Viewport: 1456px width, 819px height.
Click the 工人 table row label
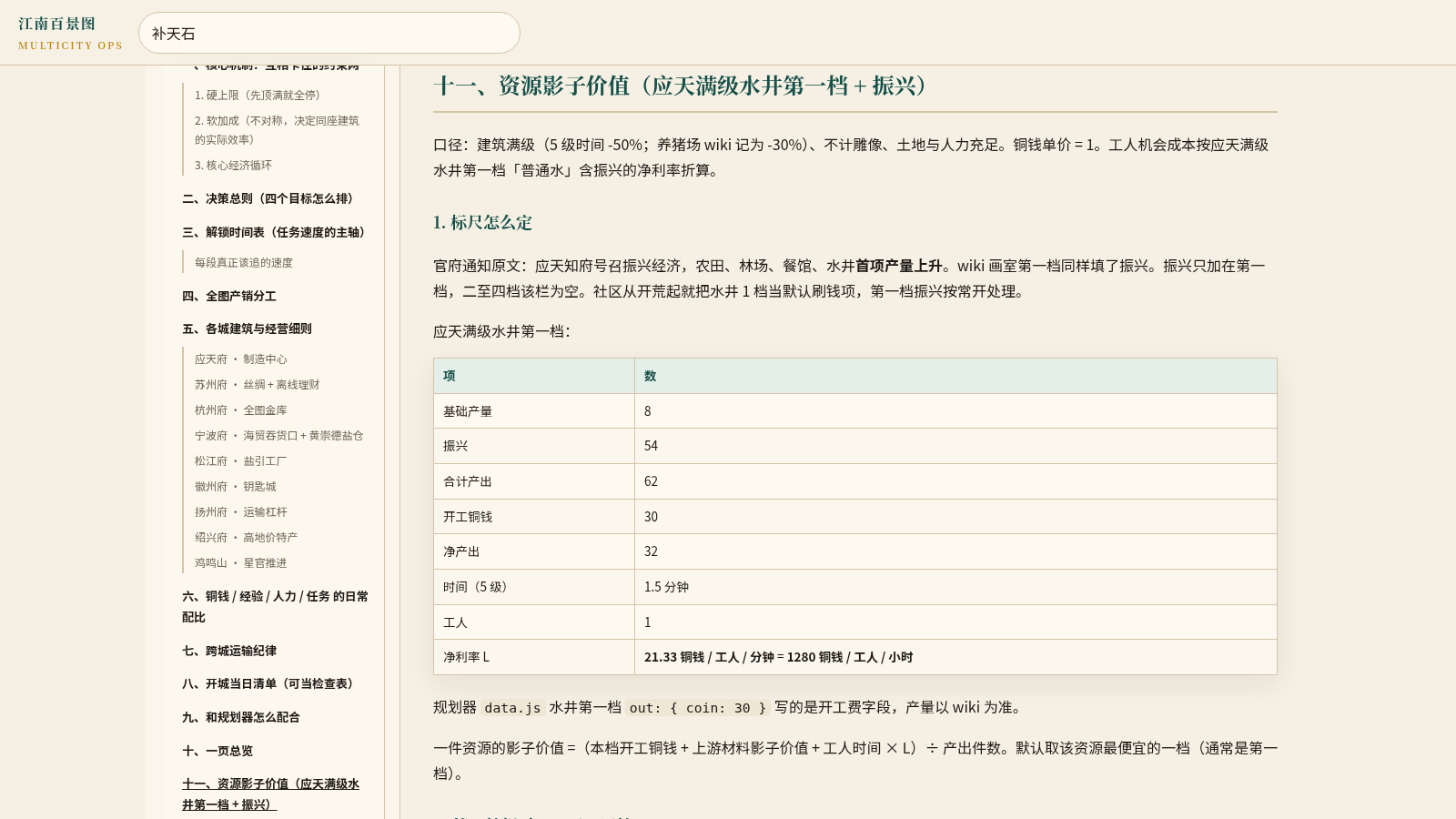533,622
